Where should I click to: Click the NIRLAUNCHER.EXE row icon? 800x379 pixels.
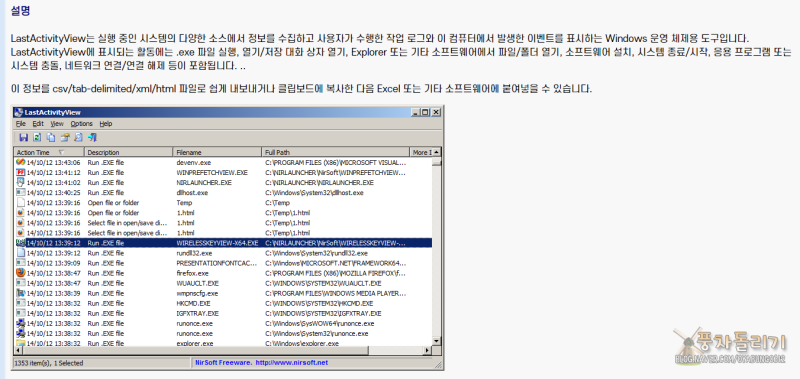coord(20,182)
